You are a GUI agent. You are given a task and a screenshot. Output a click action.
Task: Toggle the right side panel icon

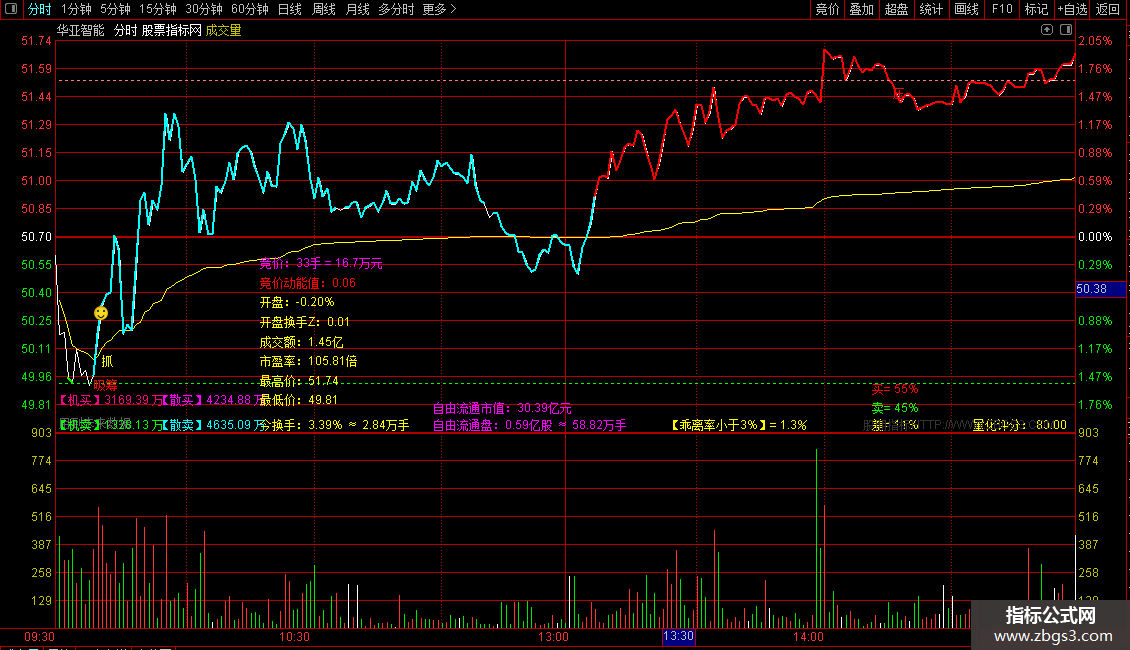click(x=1066, y=30)
